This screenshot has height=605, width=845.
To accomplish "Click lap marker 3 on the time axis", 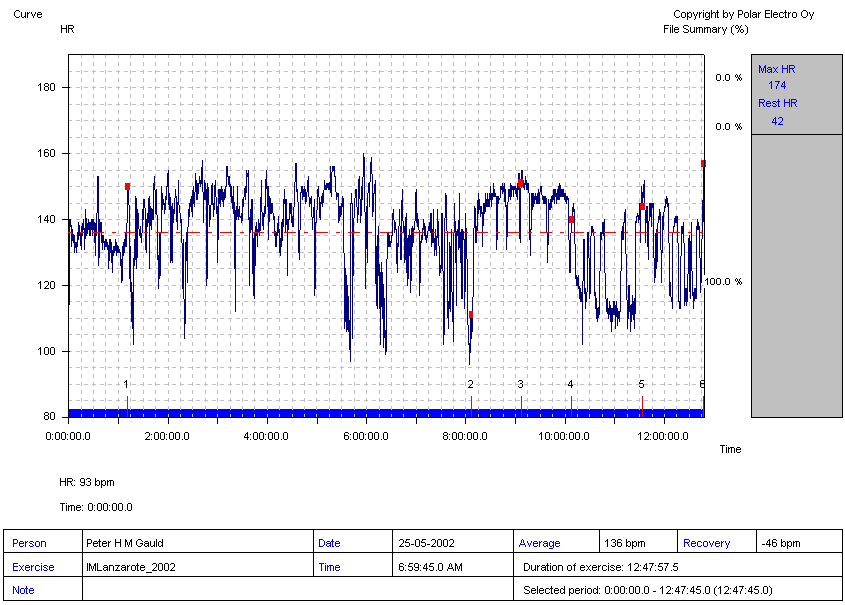I will 520,385.
